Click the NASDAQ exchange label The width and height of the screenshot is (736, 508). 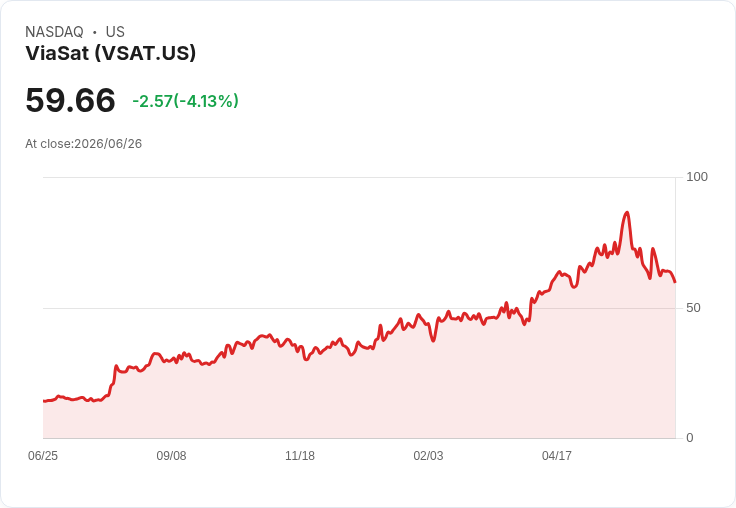[x=54, y=32]
